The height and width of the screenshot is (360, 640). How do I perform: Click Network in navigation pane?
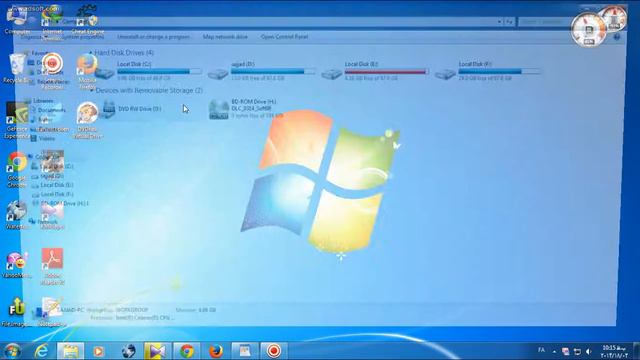(43, 222)
